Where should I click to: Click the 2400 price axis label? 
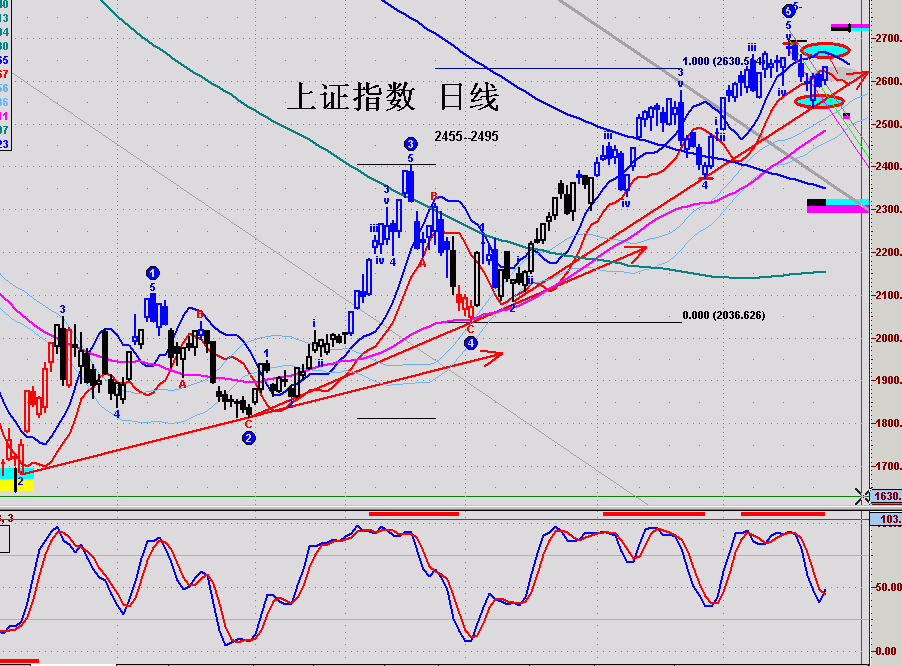[x=888, y=167]
